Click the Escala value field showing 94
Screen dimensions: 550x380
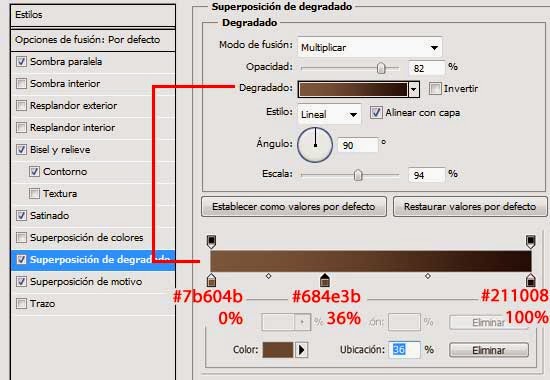(426, 175)
